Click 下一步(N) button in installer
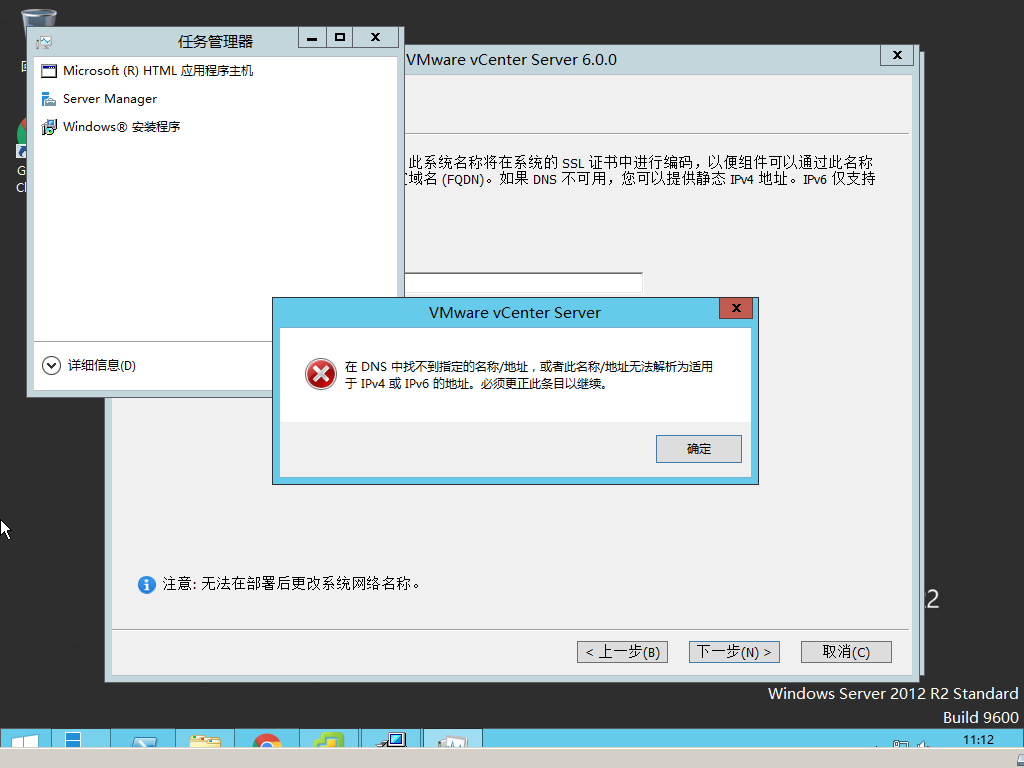Screen dimensions: 1024x768 click(x=734, y=652)
